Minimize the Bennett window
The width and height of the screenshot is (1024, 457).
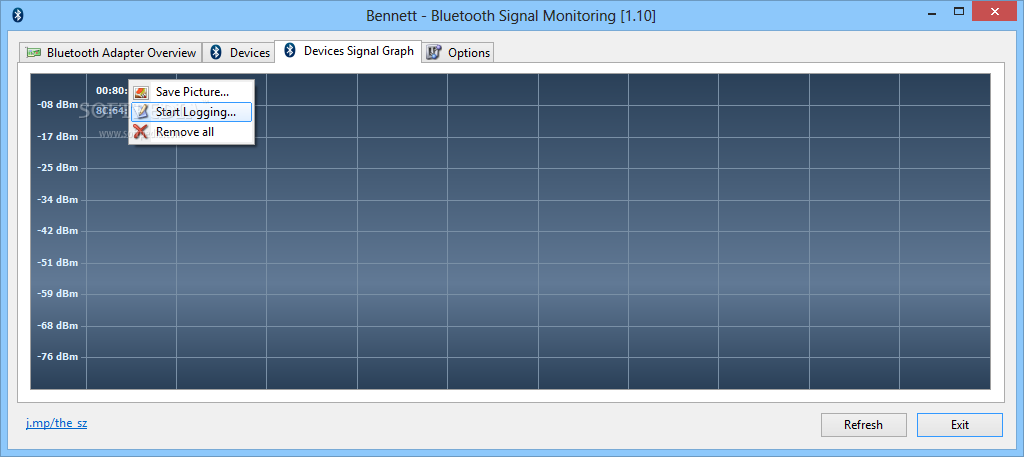coord(933,12)
